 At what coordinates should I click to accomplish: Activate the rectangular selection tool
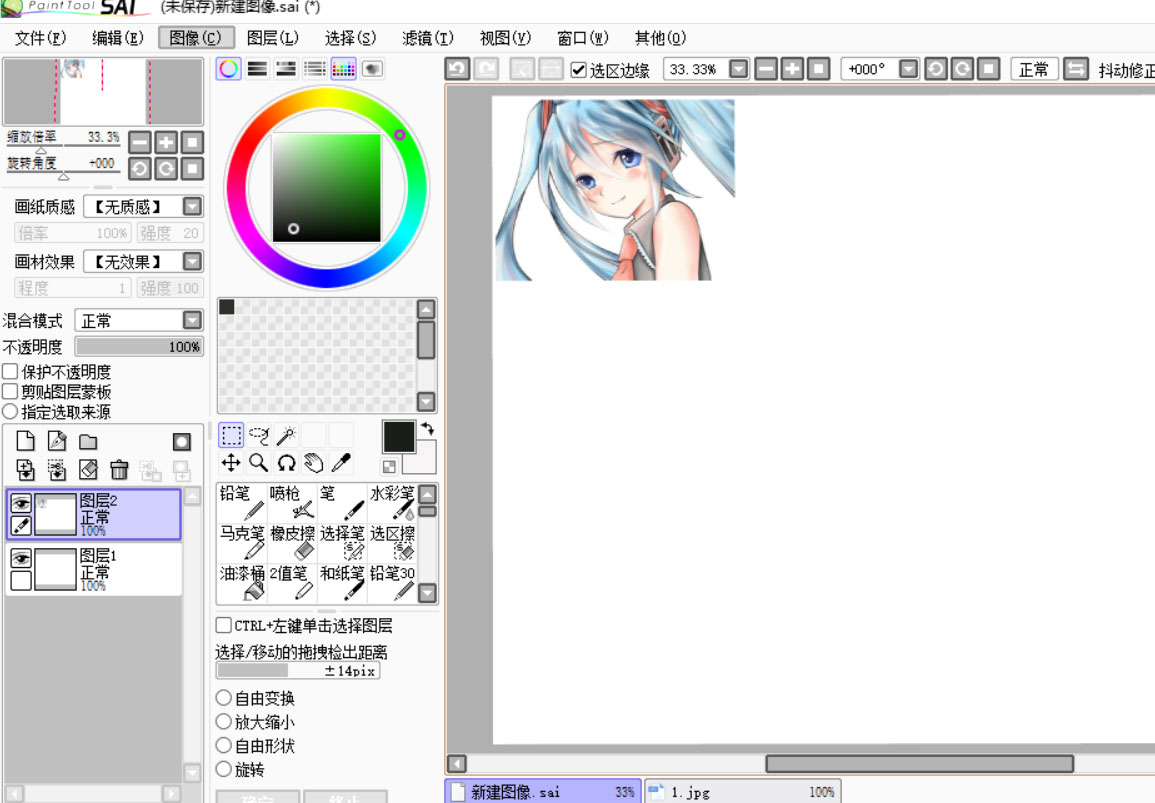(231, 435)
